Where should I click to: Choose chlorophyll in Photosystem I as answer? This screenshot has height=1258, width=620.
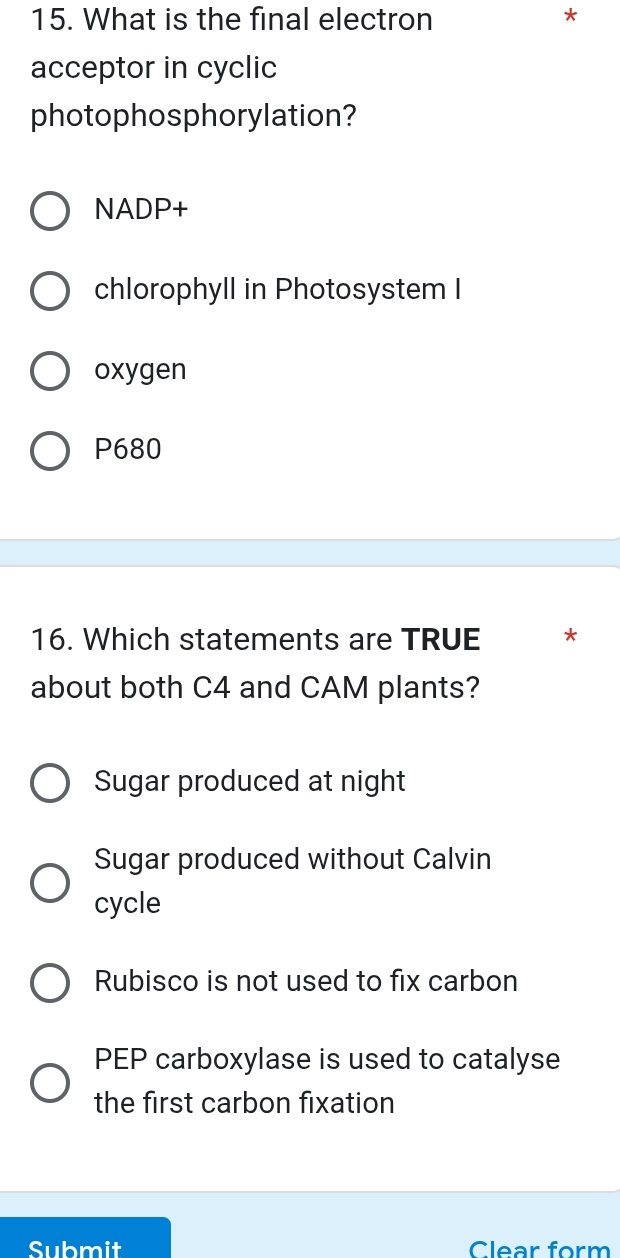50,290
